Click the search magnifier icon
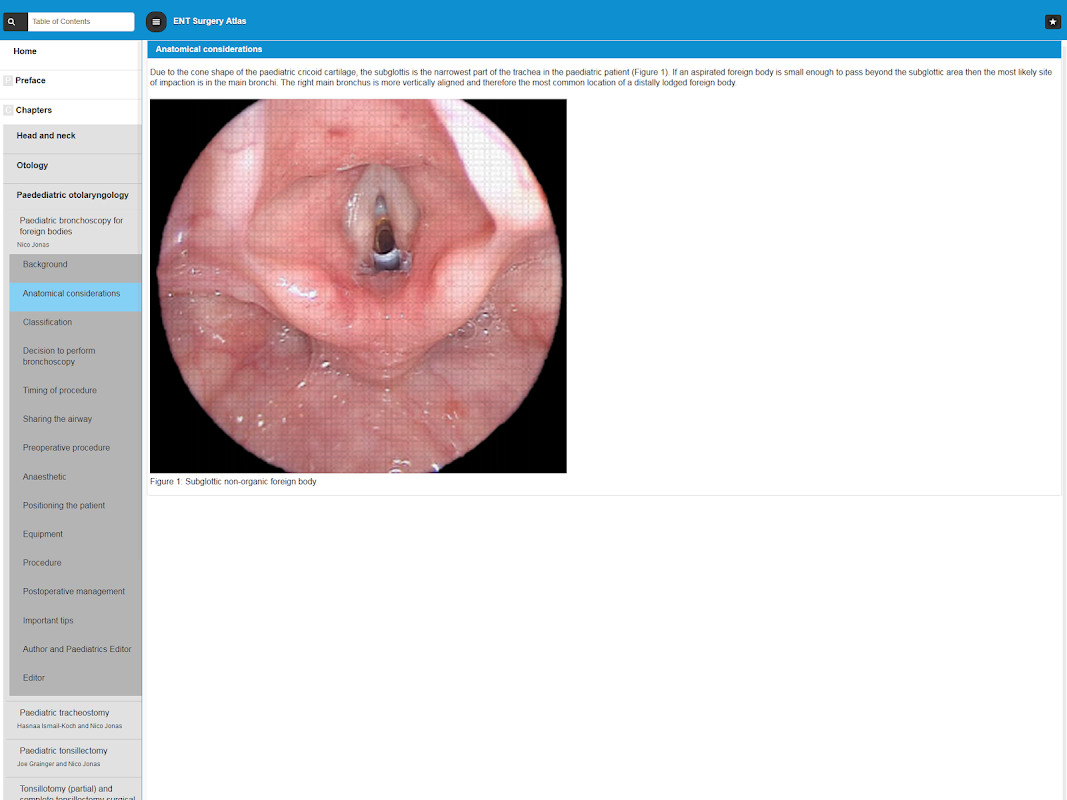The width and height of the screenshot is (1067, 800). pyautogui.click(x=12, y=22)
